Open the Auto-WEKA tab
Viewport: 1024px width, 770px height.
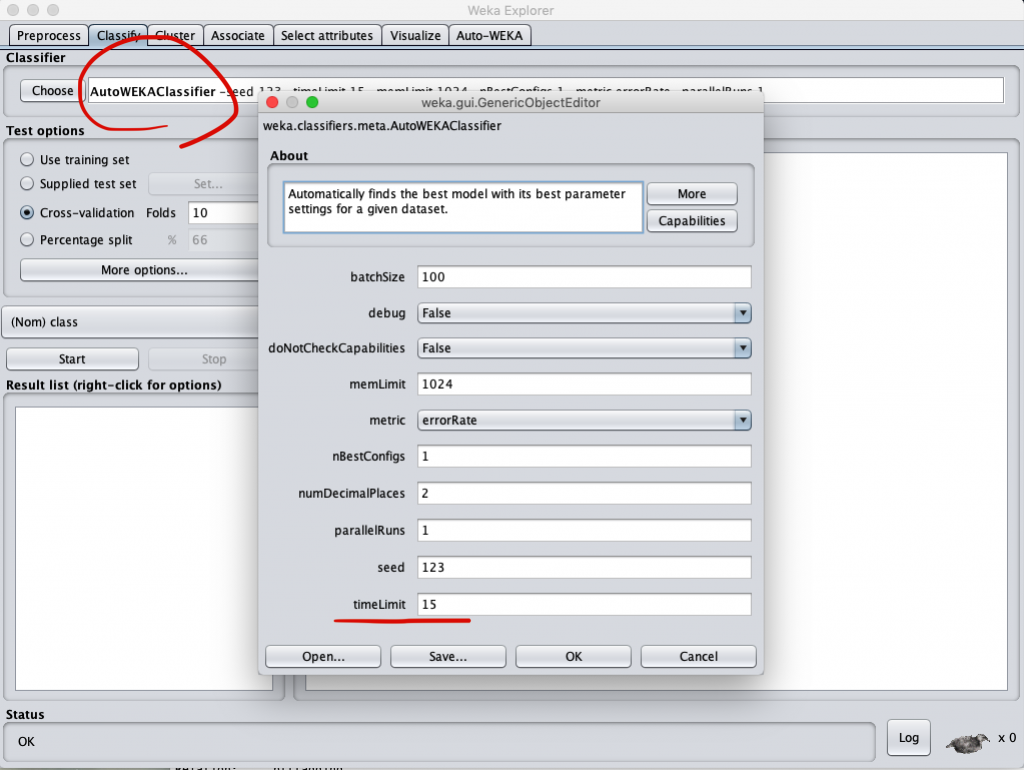click(490, 35)
